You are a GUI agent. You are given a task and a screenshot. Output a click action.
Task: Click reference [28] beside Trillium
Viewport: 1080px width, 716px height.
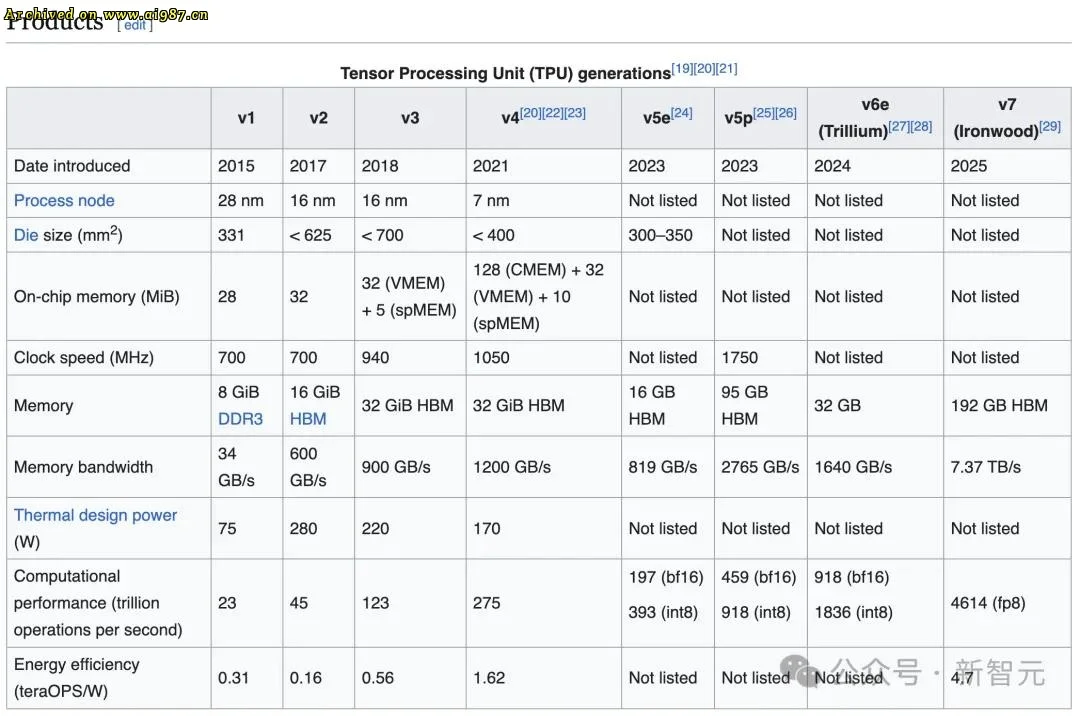coord(922,127)
